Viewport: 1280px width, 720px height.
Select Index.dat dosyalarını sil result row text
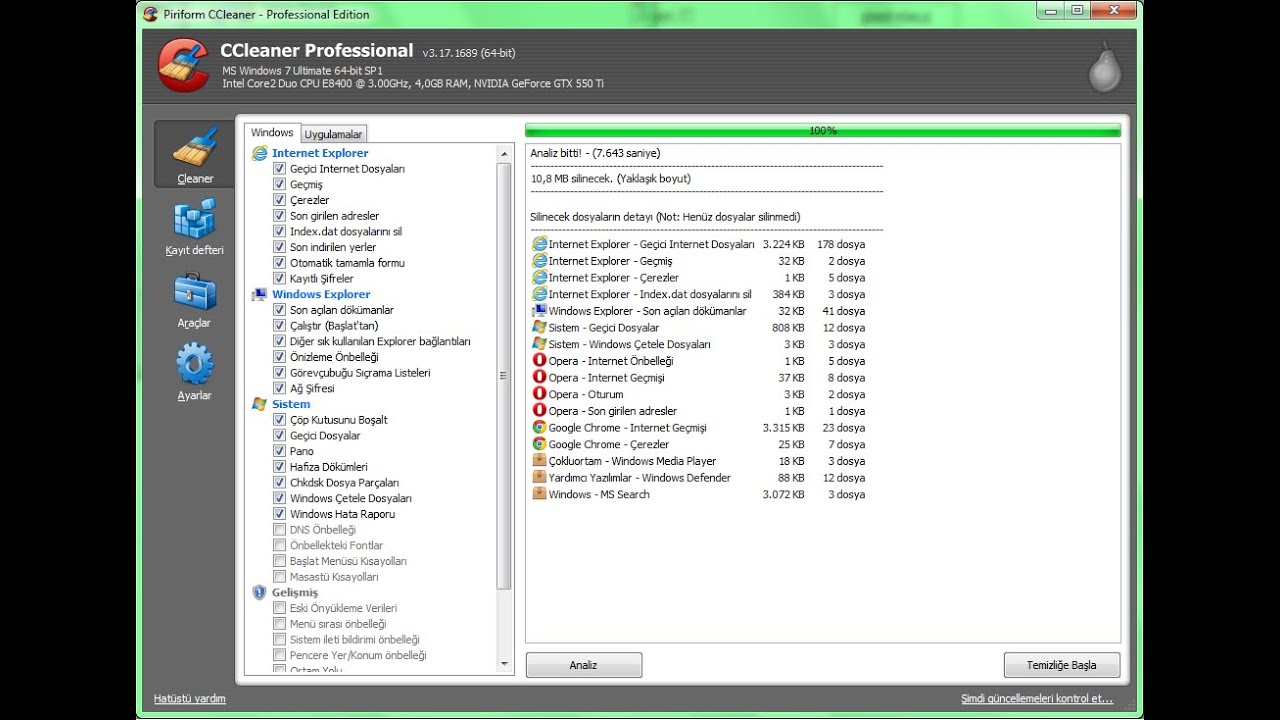click(x=649, y=294)
